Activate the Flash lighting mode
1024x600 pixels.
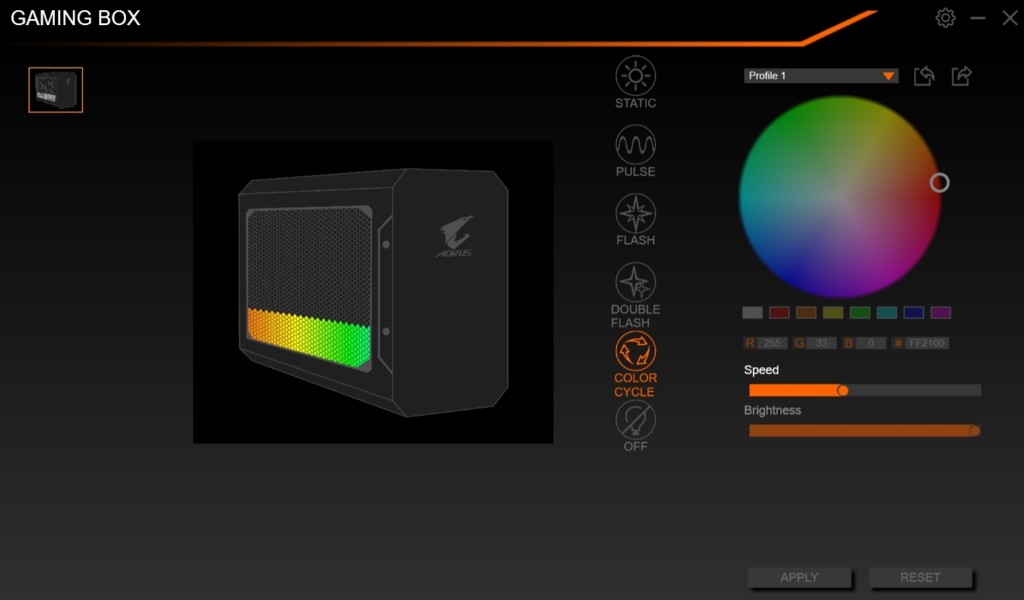pos(635,213)
